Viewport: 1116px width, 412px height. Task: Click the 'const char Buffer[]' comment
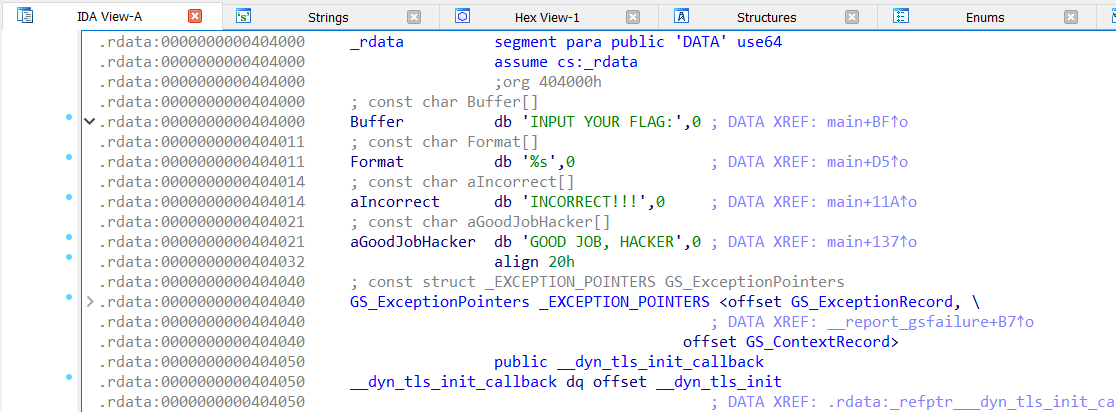coord(444,102)
